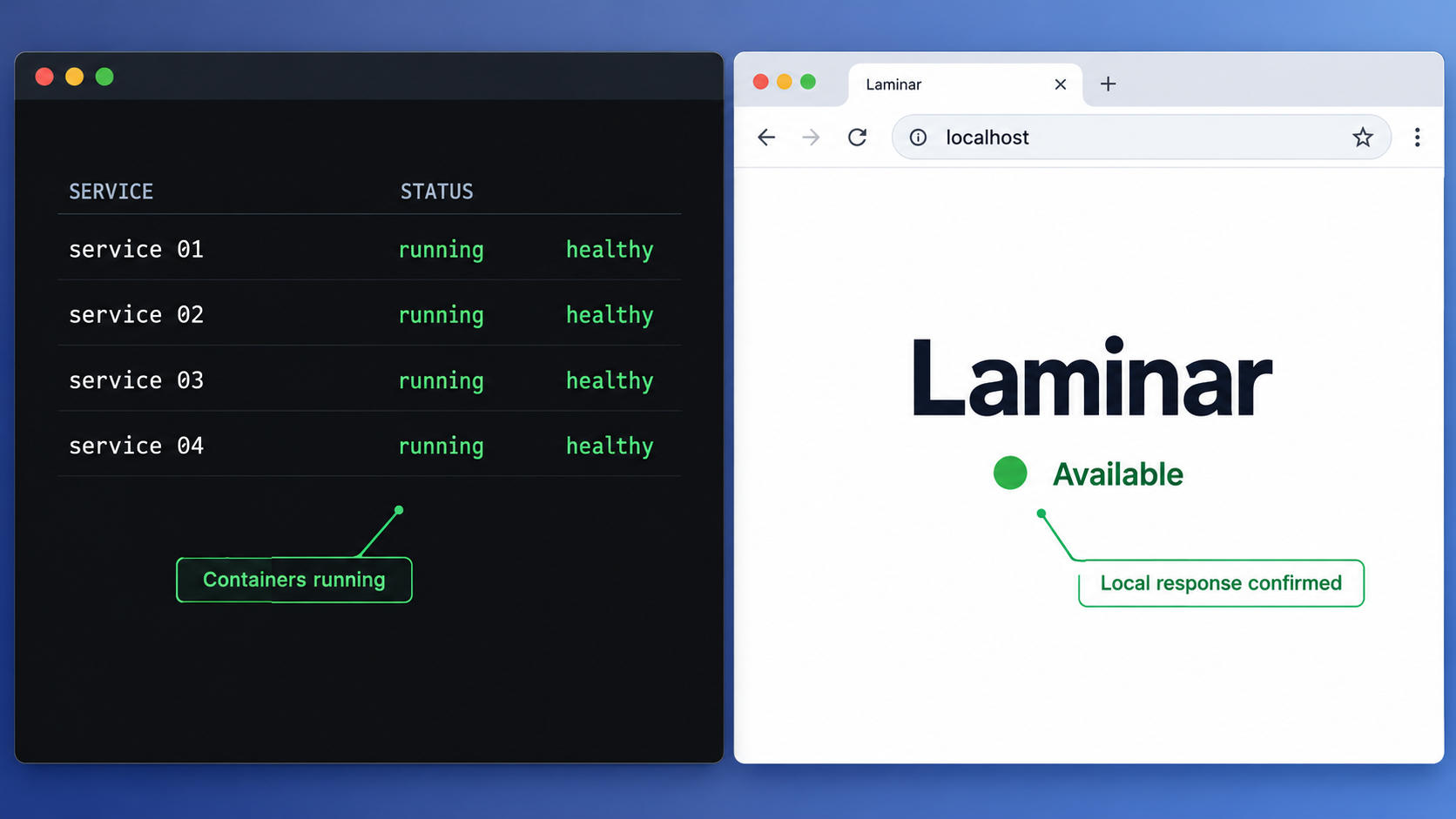The image size is (1456, 819).
Task: Click the green availability status dot
Action: (1010, 473)
